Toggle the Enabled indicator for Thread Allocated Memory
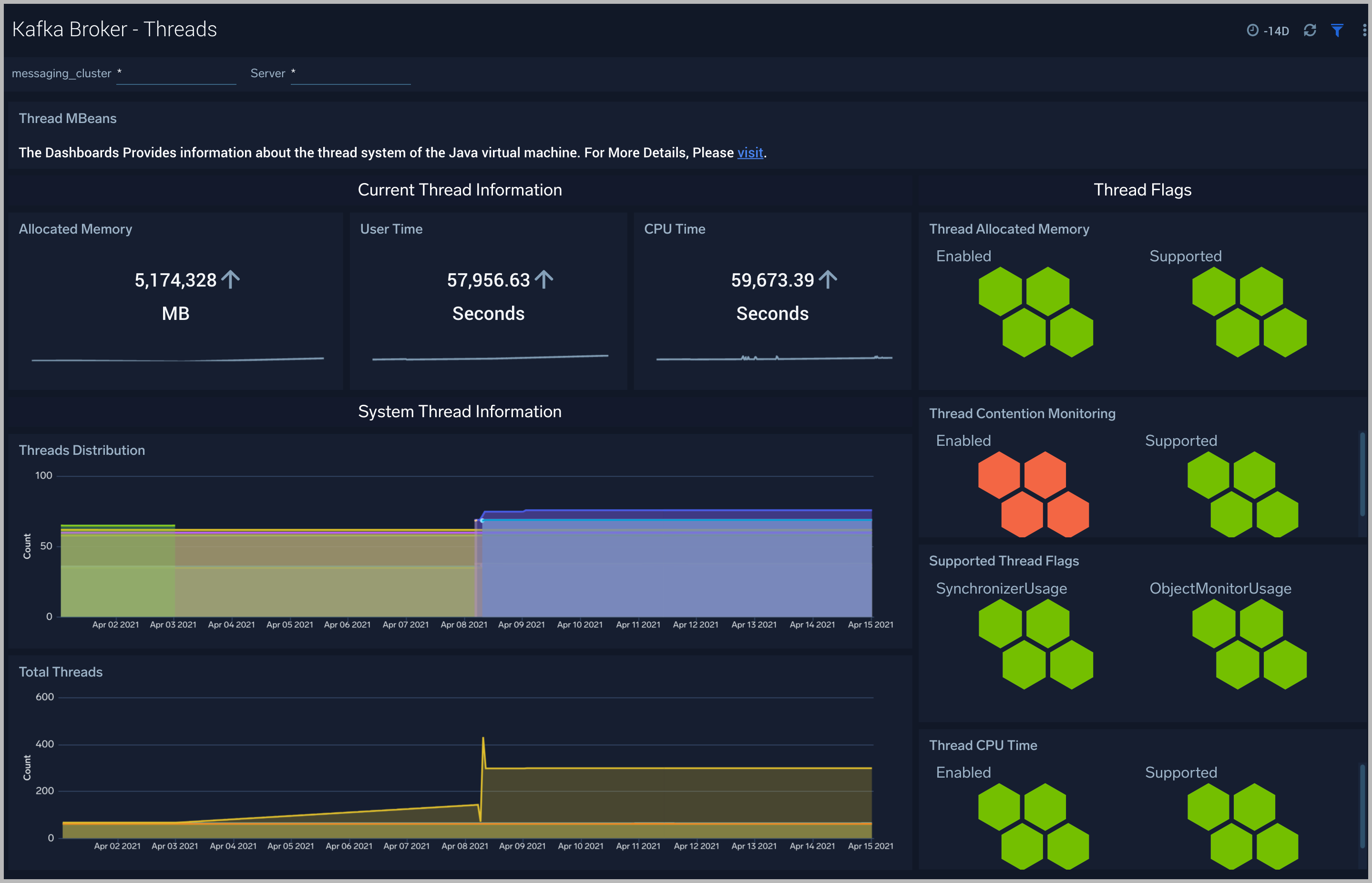This screenshot has width=1372, height=883. click(x=1036, y=312)
